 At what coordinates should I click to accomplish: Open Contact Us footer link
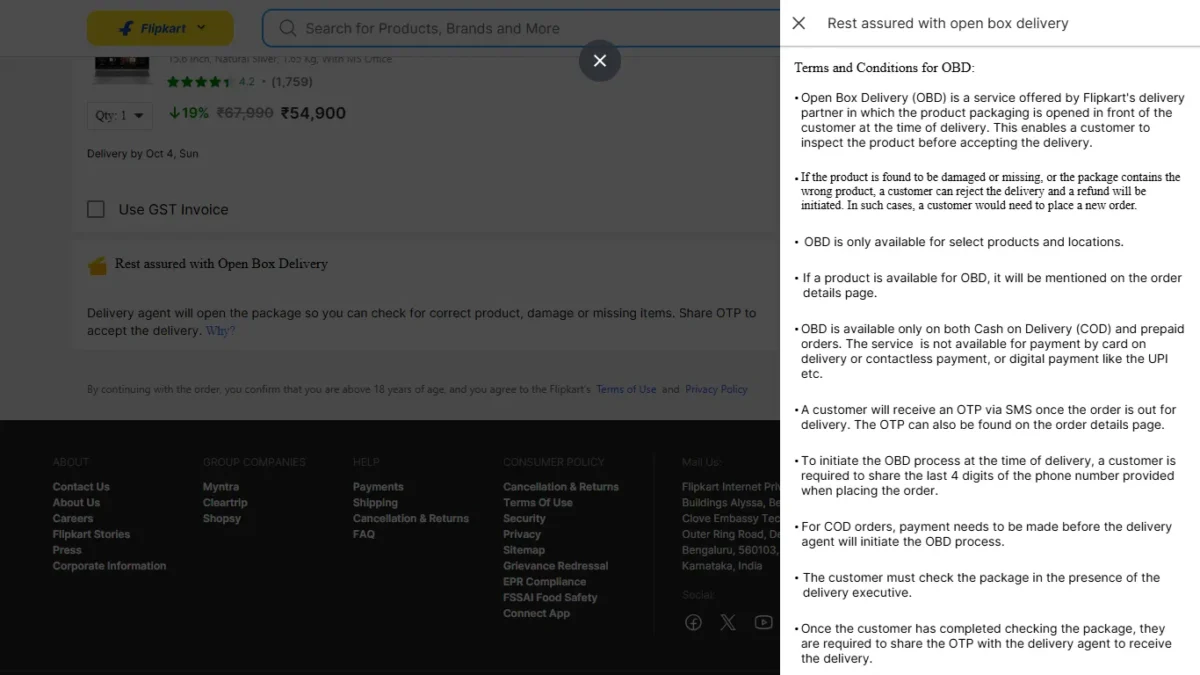(x=81, y=487)
